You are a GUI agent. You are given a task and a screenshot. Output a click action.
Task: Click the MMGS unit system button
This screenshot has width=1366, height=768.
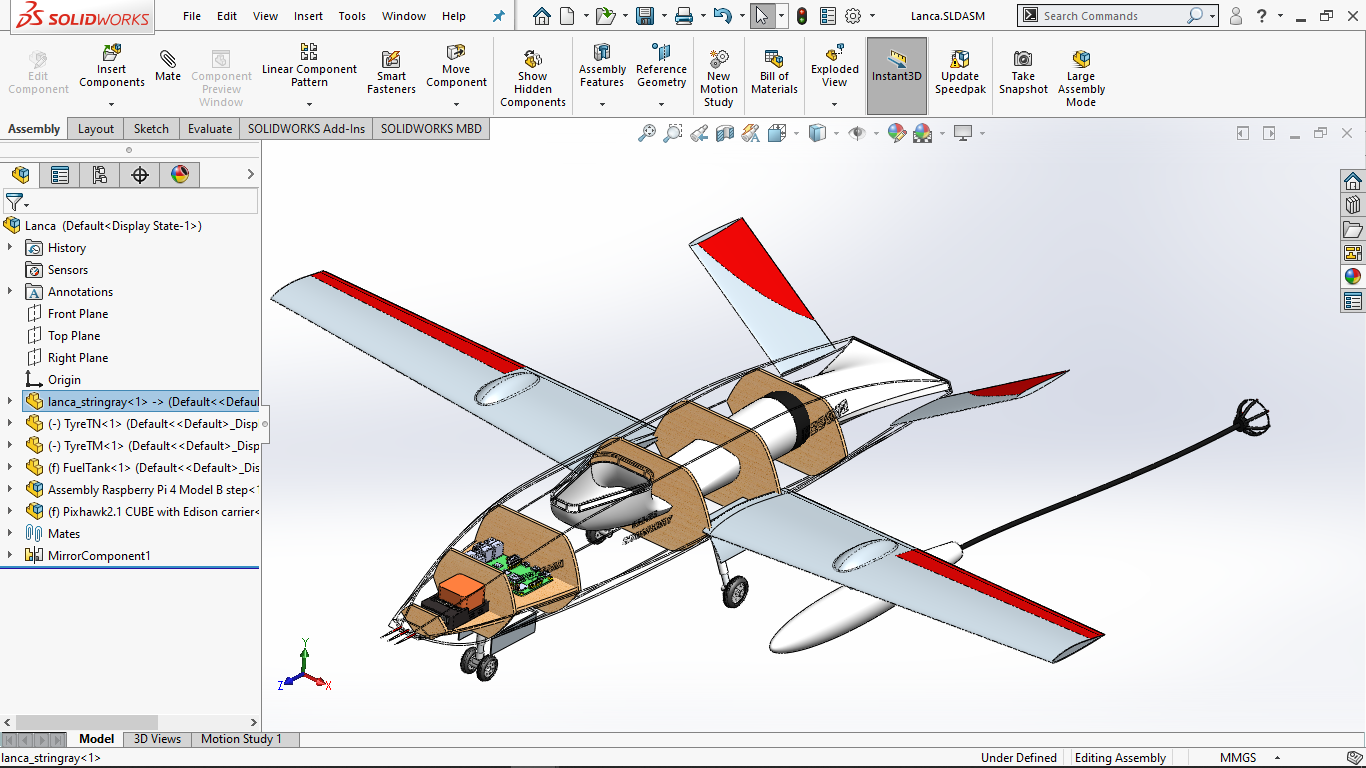tap(1238, 758)
